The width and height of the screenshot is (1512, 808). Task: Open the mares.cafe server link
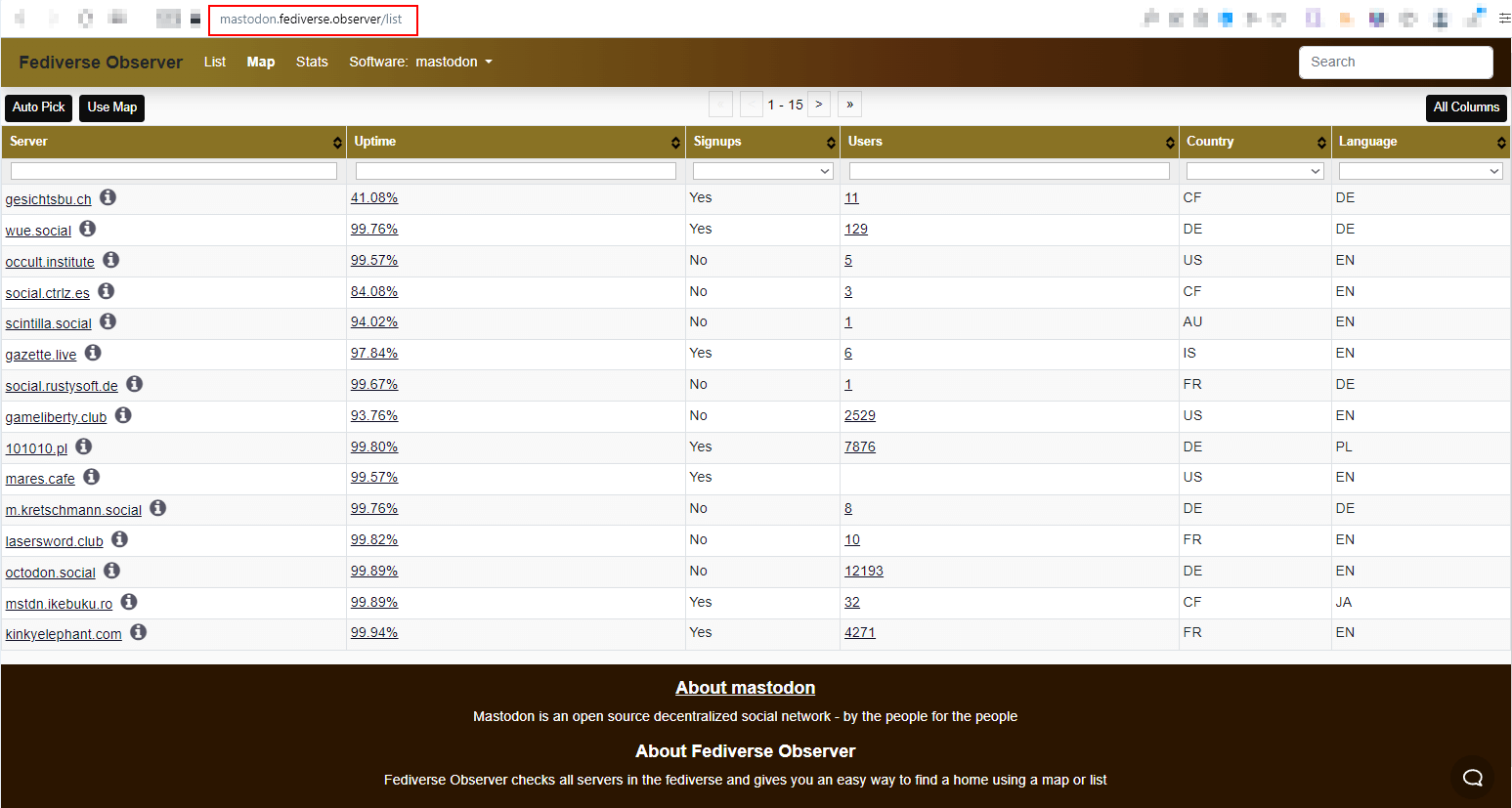(40, 479)
